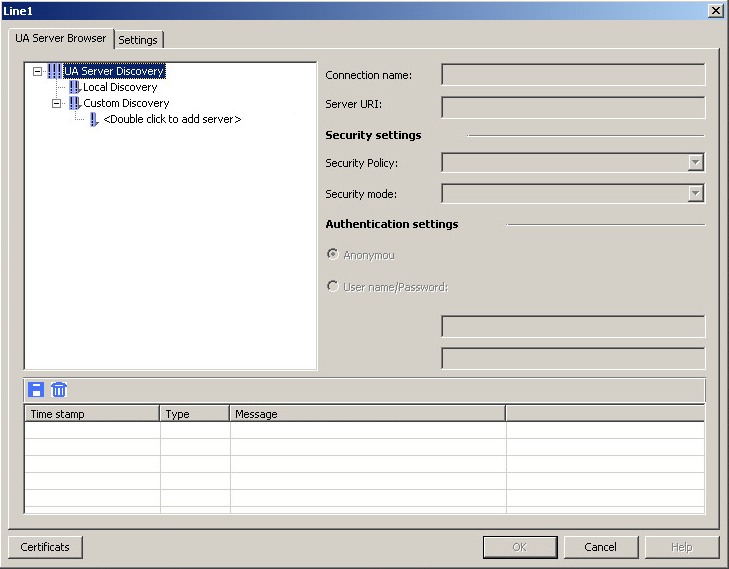Click the Local Discovery node icon
The image size is (729, 569).
point(74,87)
